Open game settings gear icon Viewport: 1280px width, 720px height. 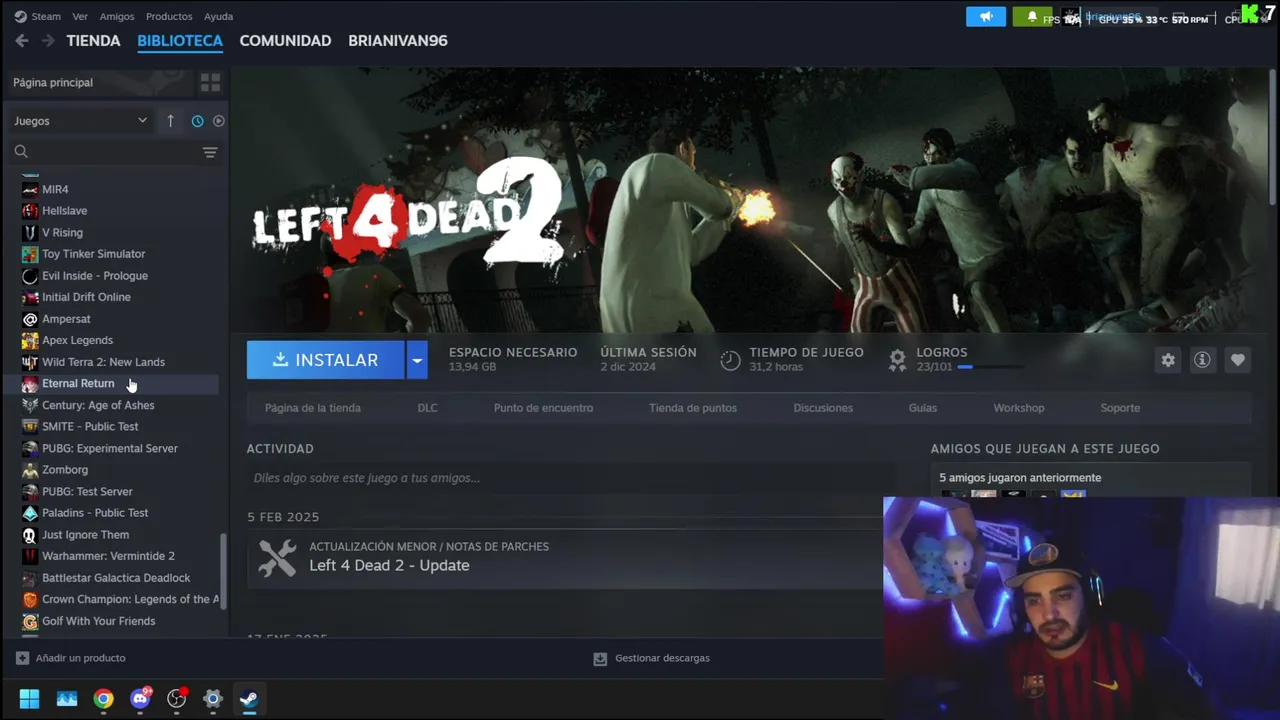1168,360
